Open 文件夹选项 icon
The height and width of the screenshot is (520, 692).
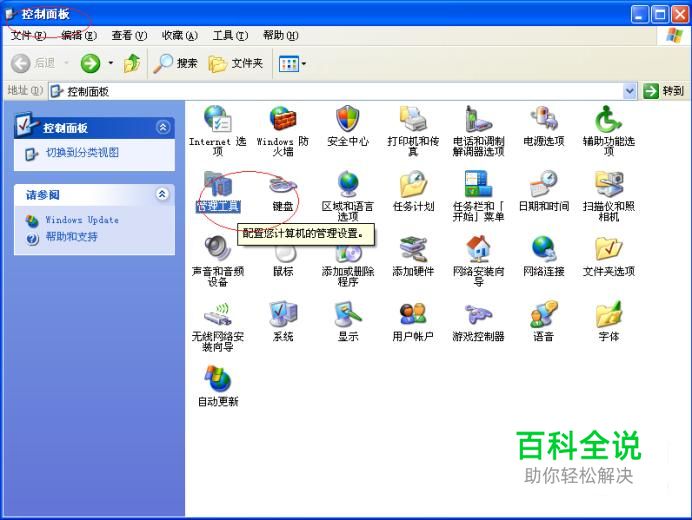(609, 249)
